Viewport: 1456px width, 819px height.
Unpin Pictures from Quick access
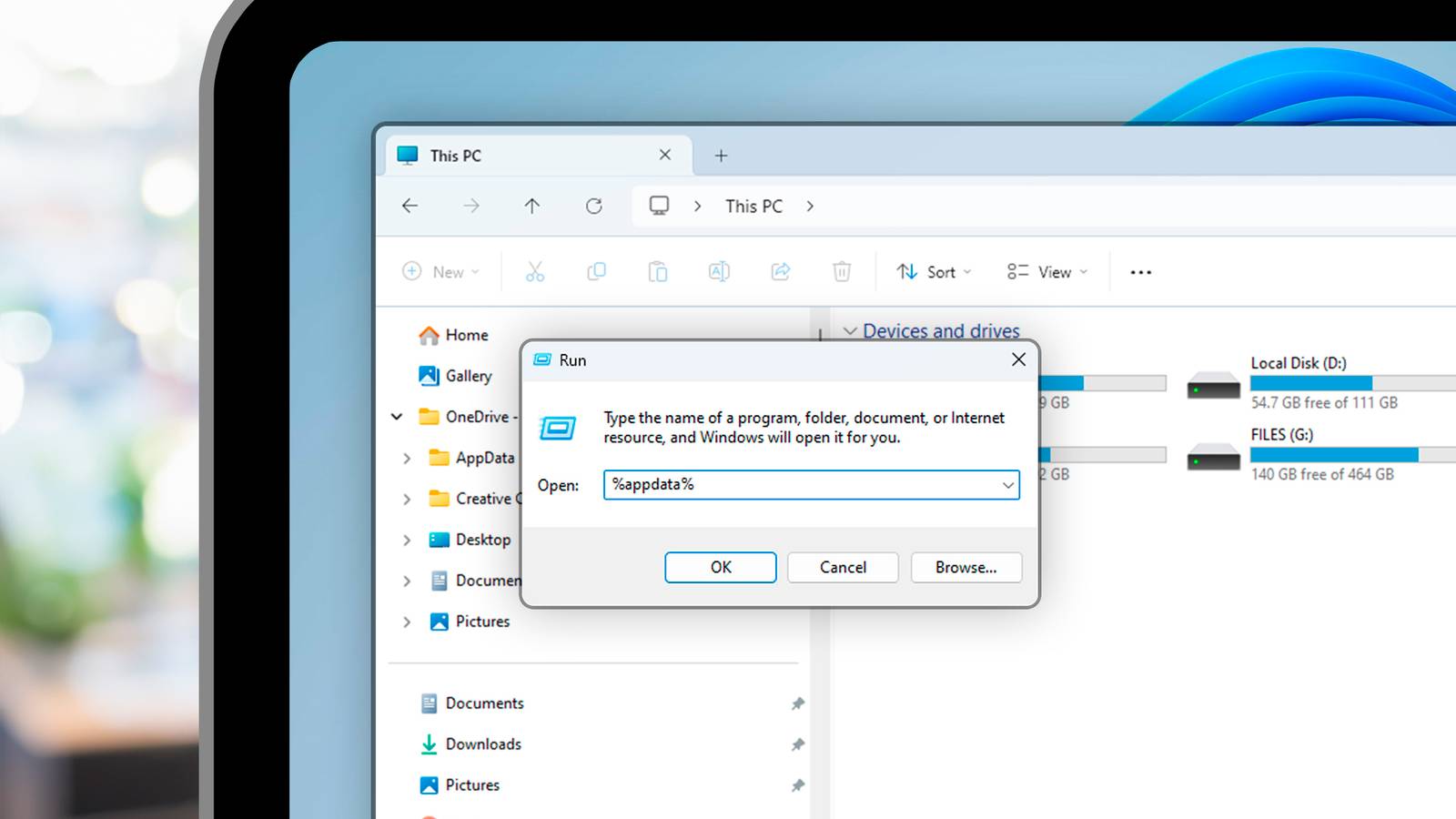(x=798, y=784)
